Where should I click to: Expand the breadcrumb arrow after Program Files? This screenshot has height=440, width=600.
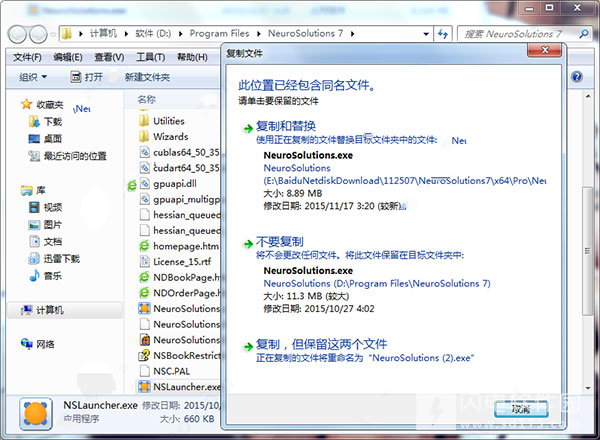click(259, 34)
